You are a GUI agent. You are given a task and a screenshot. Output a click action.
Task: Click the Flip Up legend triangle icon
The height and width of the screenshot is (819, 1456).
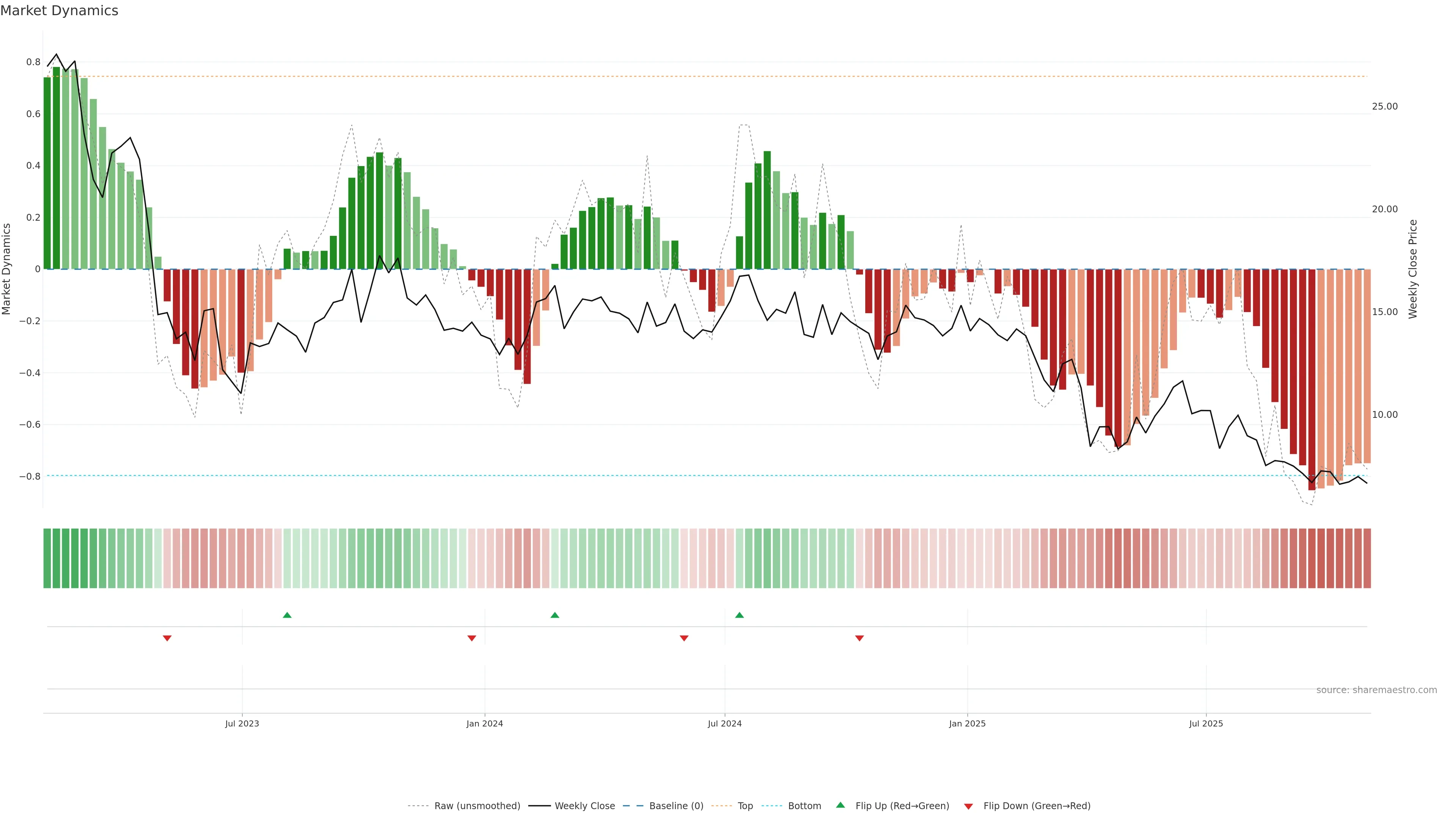point(841,805)
